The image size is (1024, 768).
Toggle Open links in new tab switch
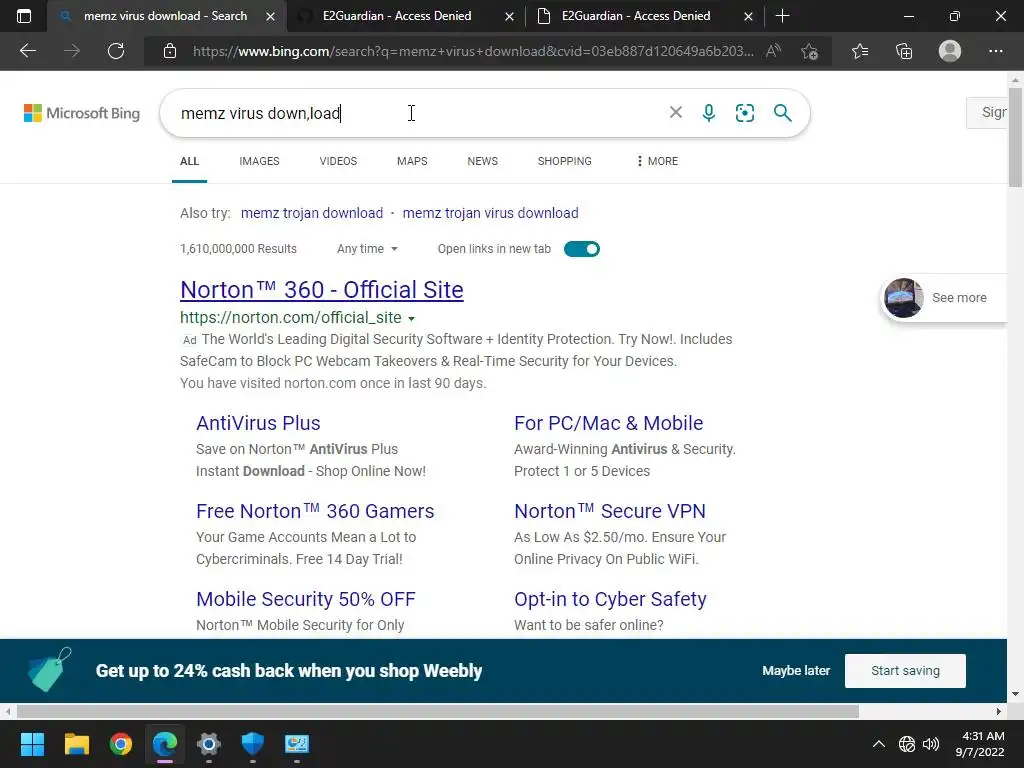[582, 249]
